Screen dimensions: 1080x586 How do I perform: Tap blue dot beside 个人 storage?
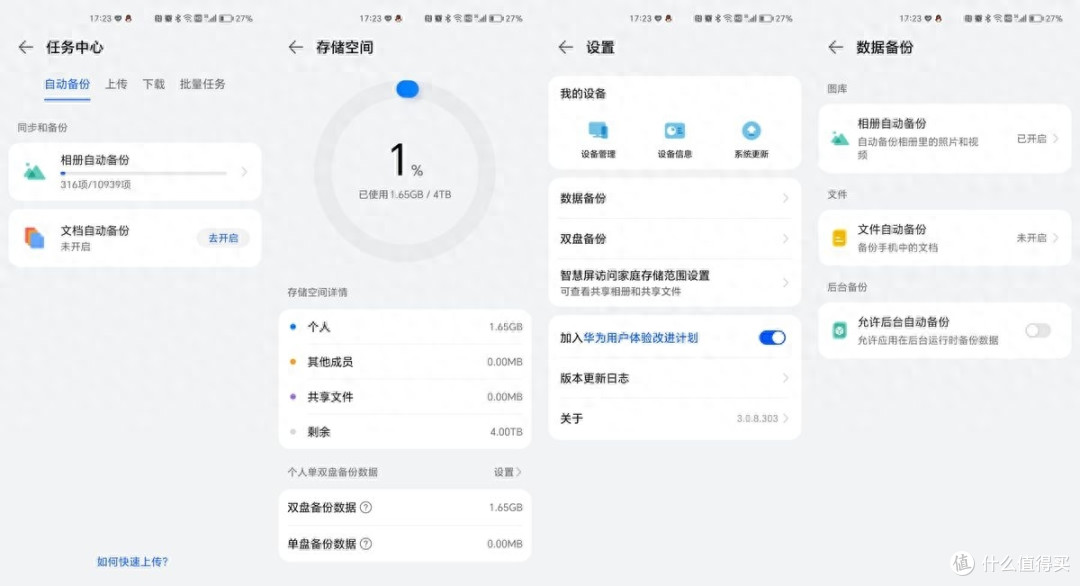coord(293,326)
